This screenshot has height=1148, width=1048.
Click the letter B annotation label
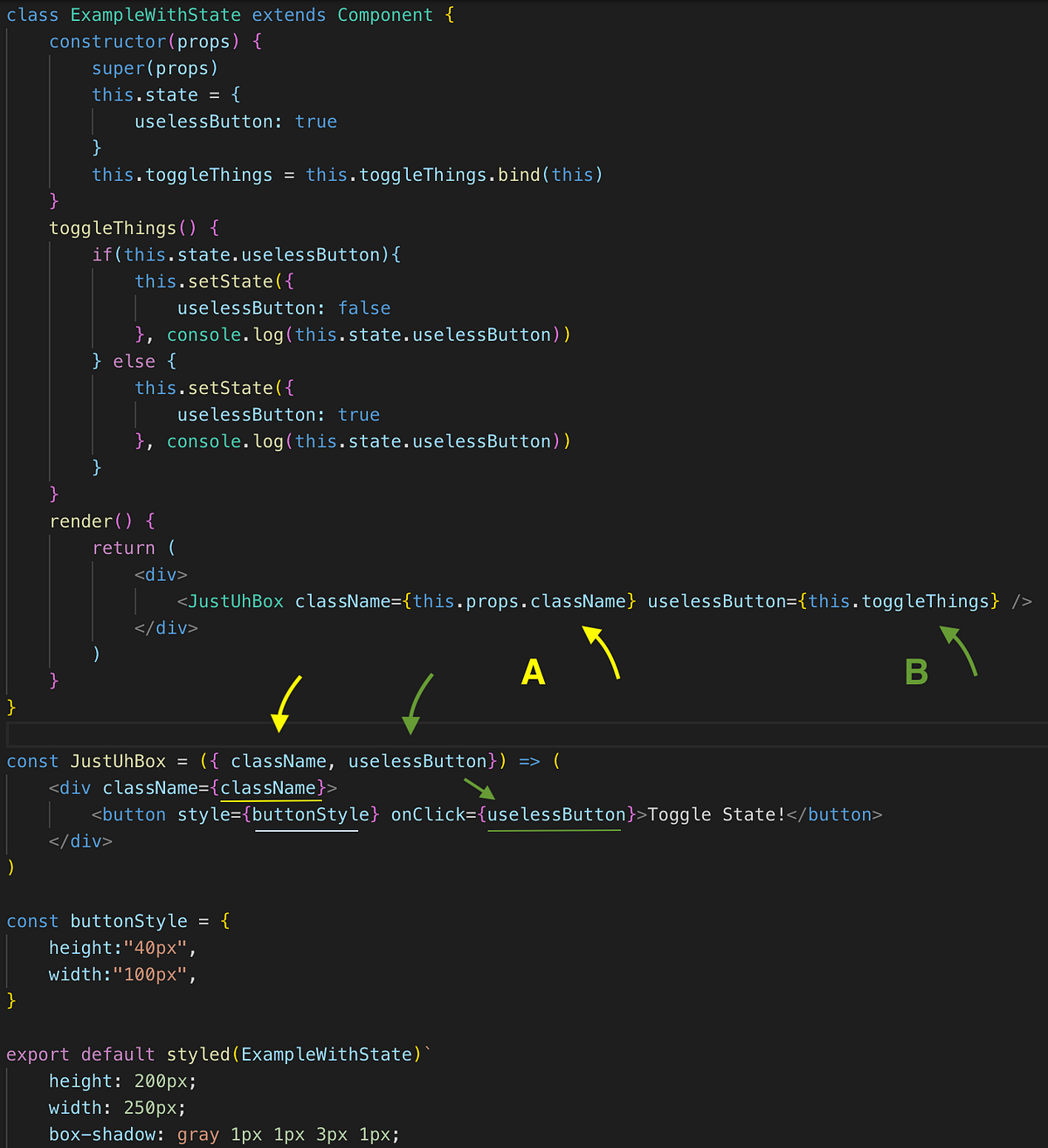tap(915, 672)
